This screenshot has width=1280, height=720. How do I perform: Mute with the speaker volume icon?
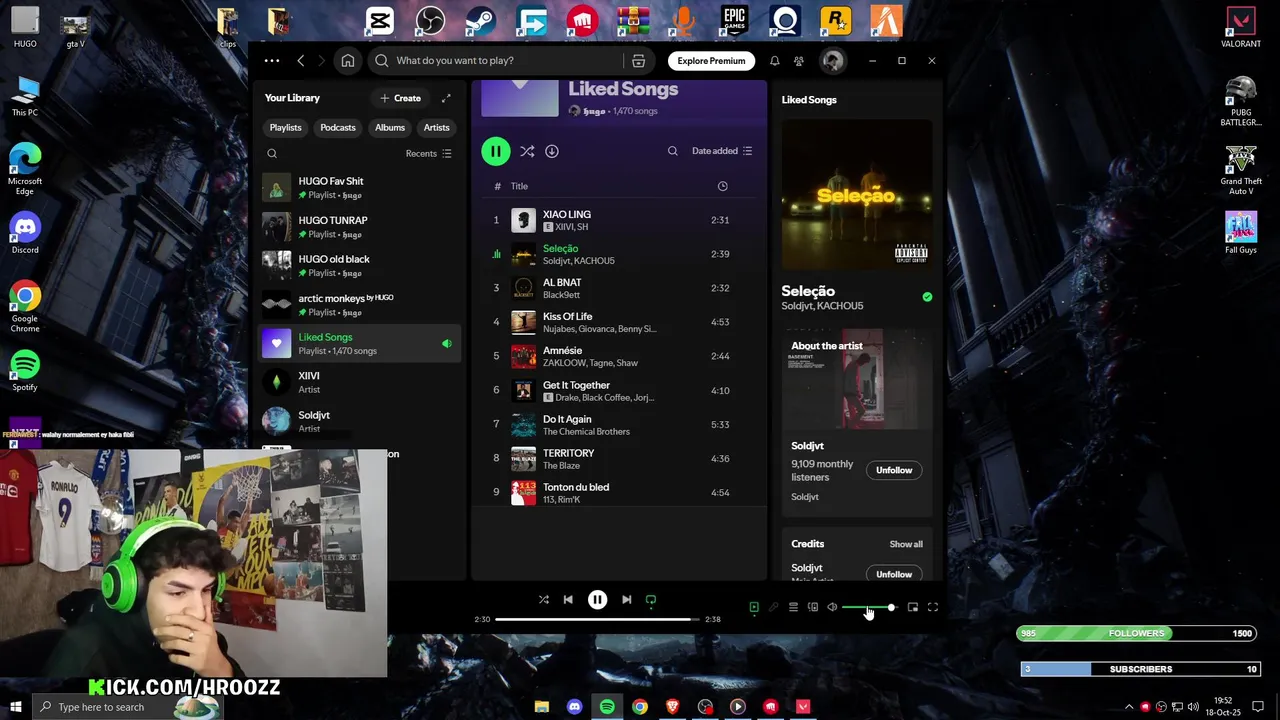coord(832,607)
